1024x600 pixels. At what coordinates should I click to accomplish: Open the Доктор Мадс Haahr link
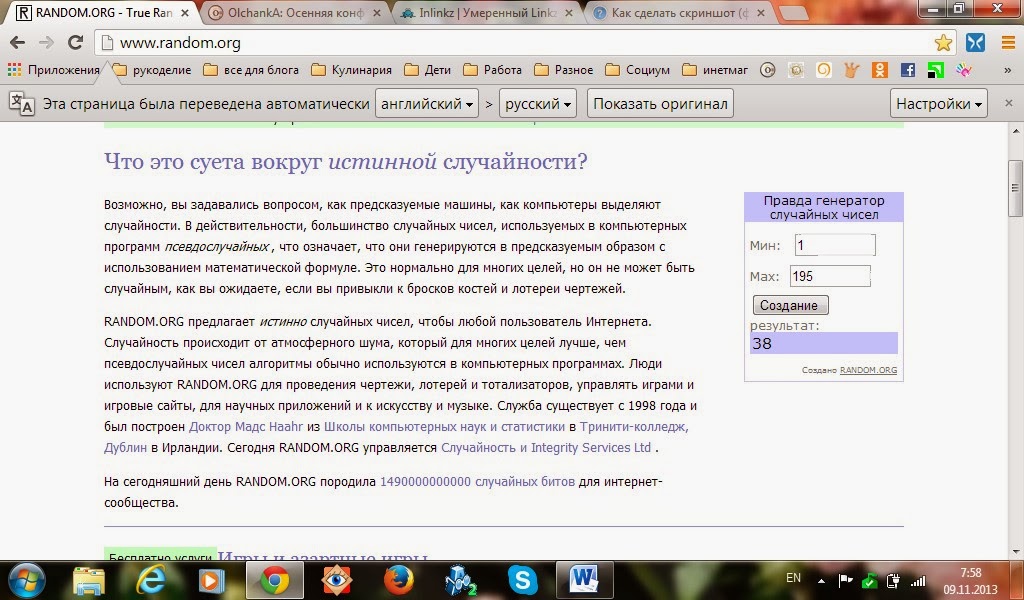click(246, 426)
